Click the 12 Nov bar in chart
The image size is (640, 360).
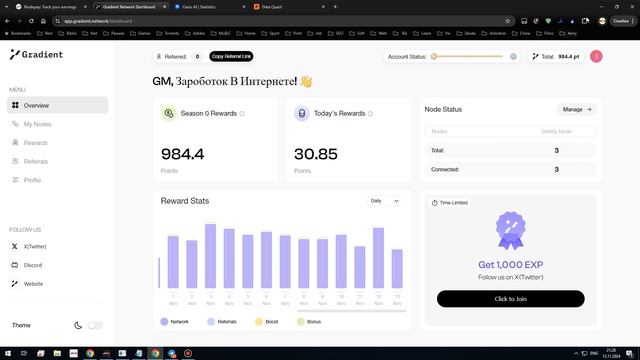tap(378, 258)
